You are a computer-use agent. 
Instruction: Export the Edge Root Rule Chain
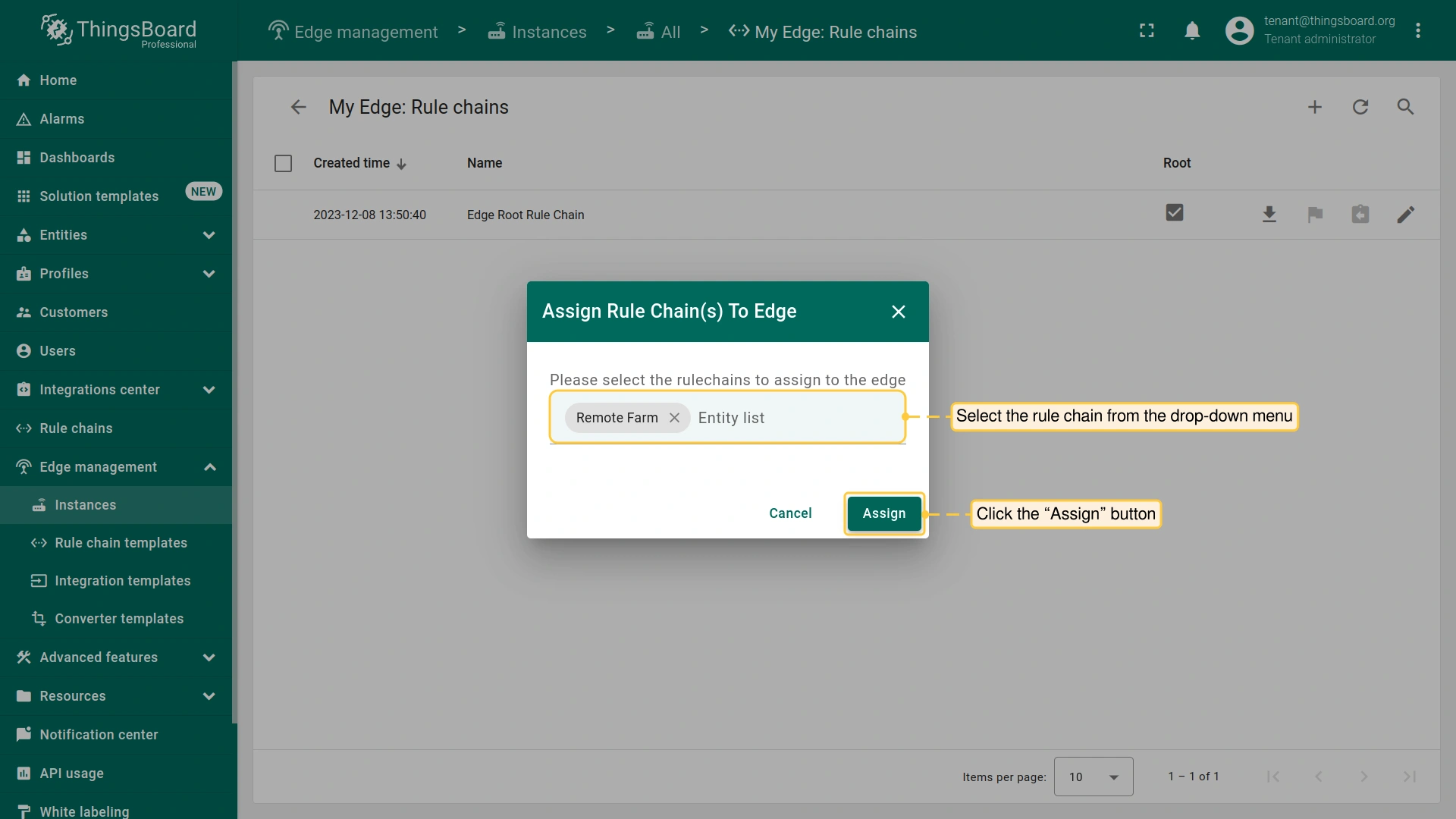tap(1269, 215)
